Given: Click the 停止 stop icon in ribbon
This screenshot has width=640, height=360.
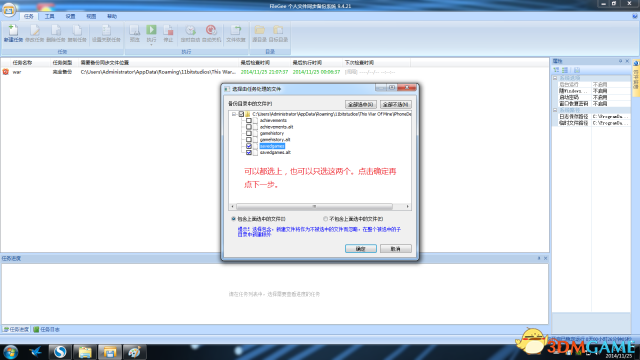Looking at the screenshot, I should [x=168, y=33].
